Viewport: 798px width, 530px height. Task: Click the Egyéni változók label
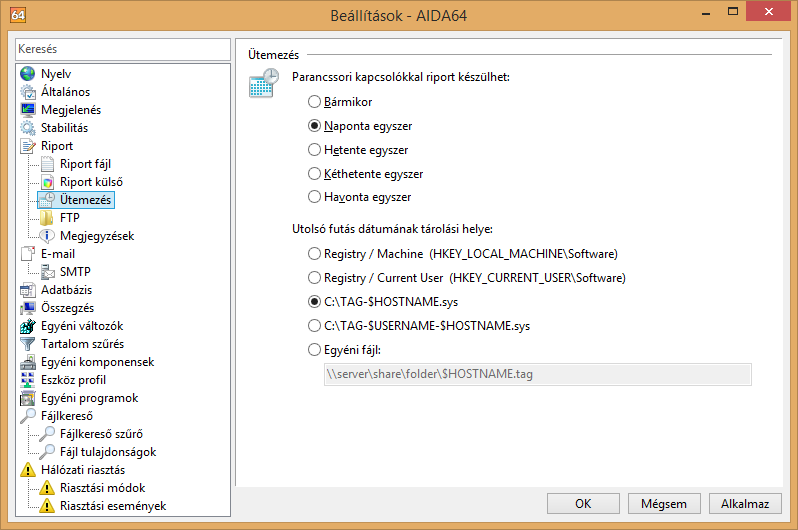tap(82, 326)
